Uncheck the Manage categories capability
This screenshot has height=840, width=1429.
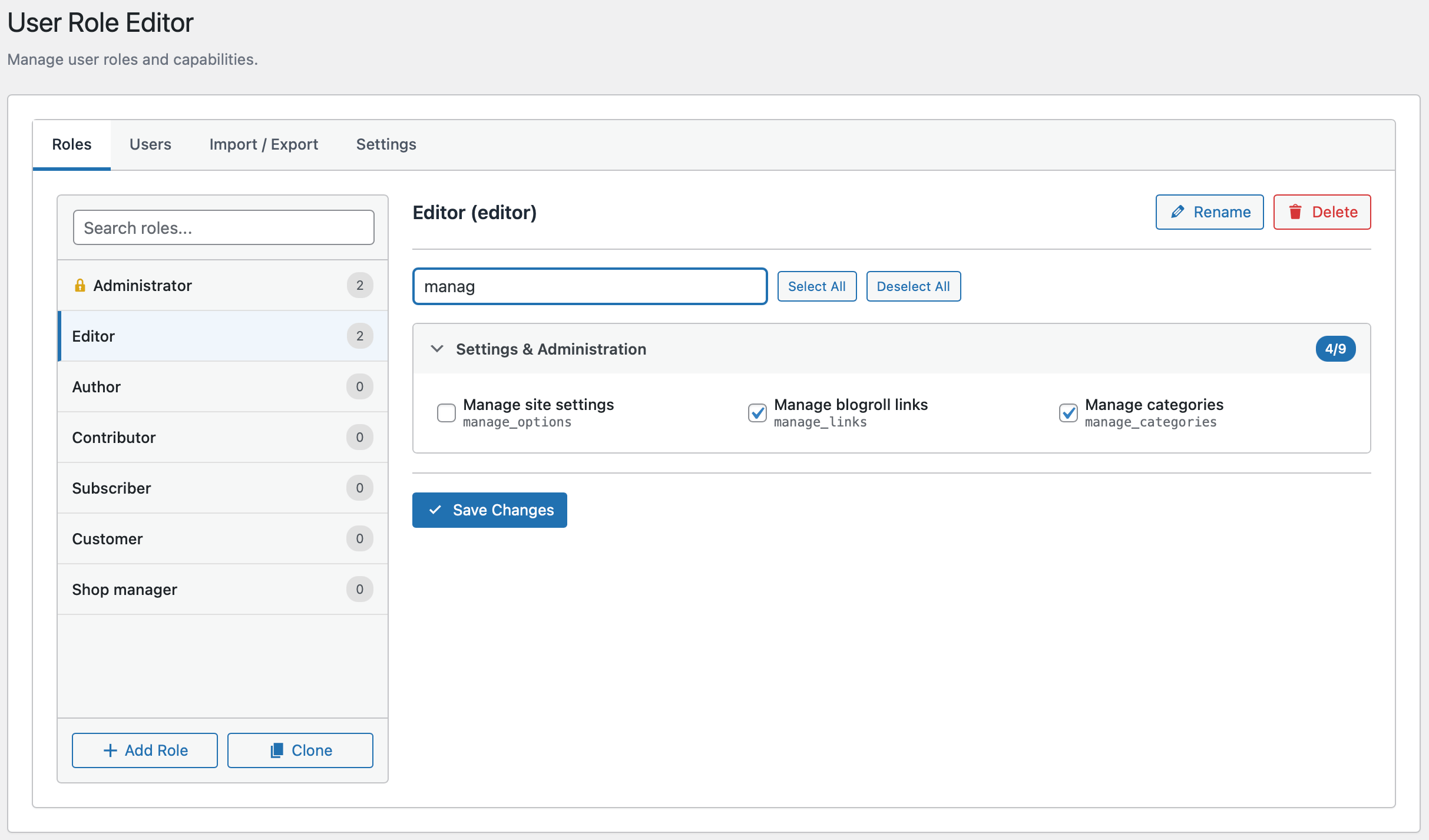pos(1069,413)
